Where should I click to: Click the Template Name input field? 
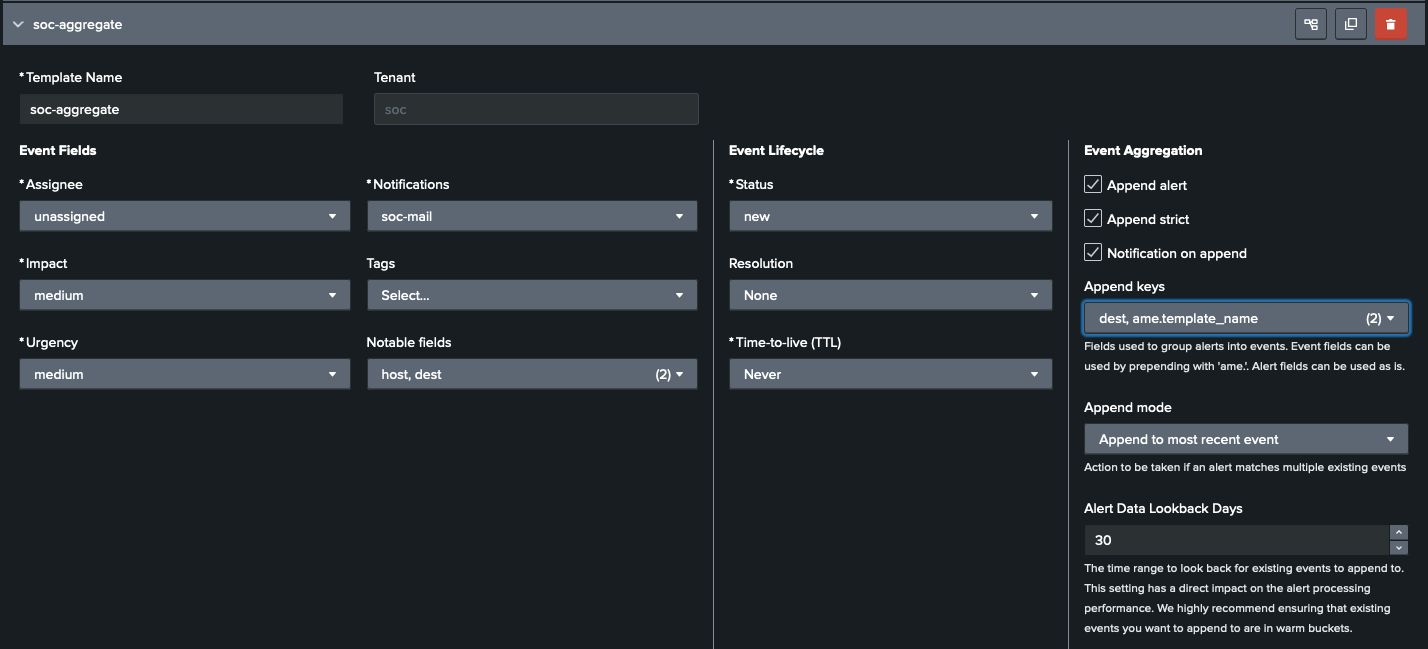(x=180, y=108)
